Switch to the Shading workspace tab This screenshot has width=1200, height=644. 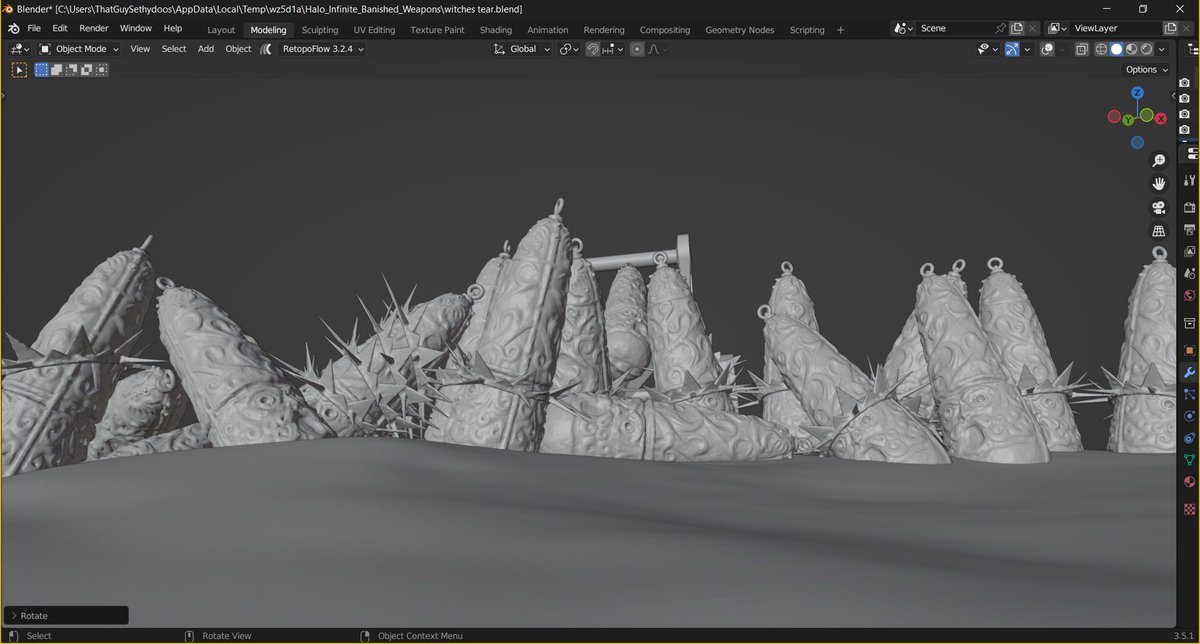click(x=496, y=30)
